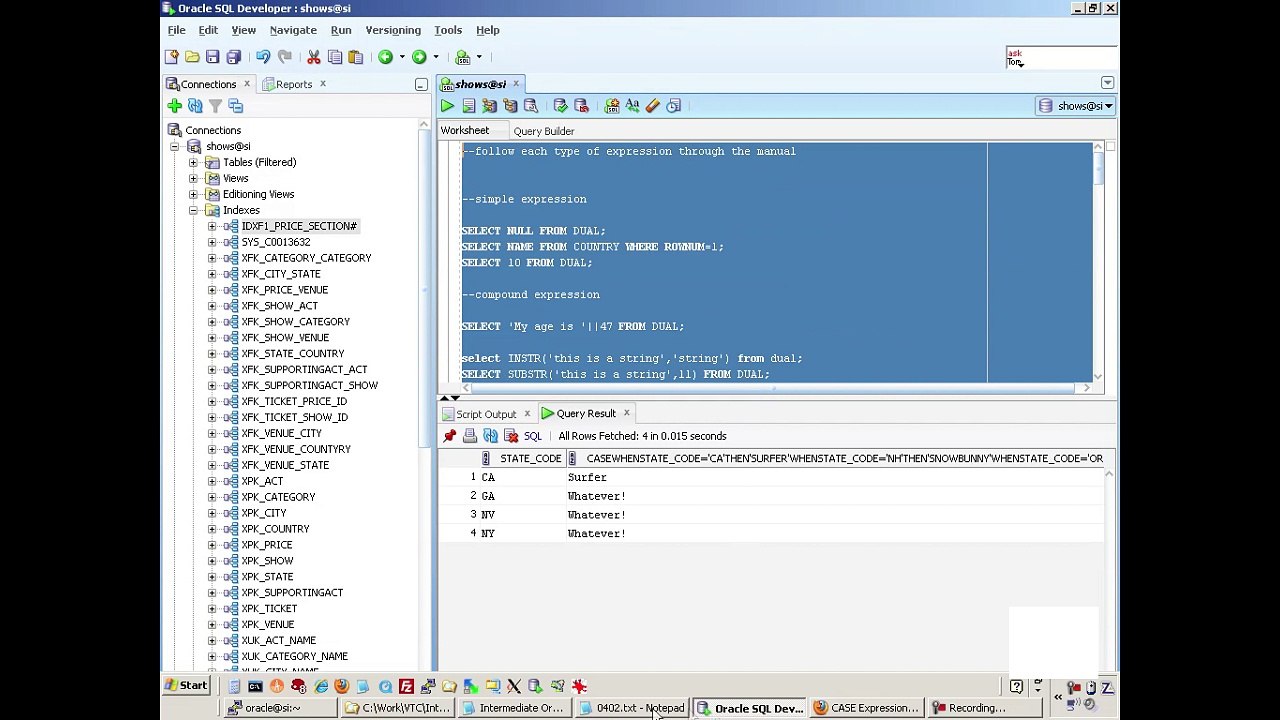Clear the worksheet with the eraser icon

653,106
